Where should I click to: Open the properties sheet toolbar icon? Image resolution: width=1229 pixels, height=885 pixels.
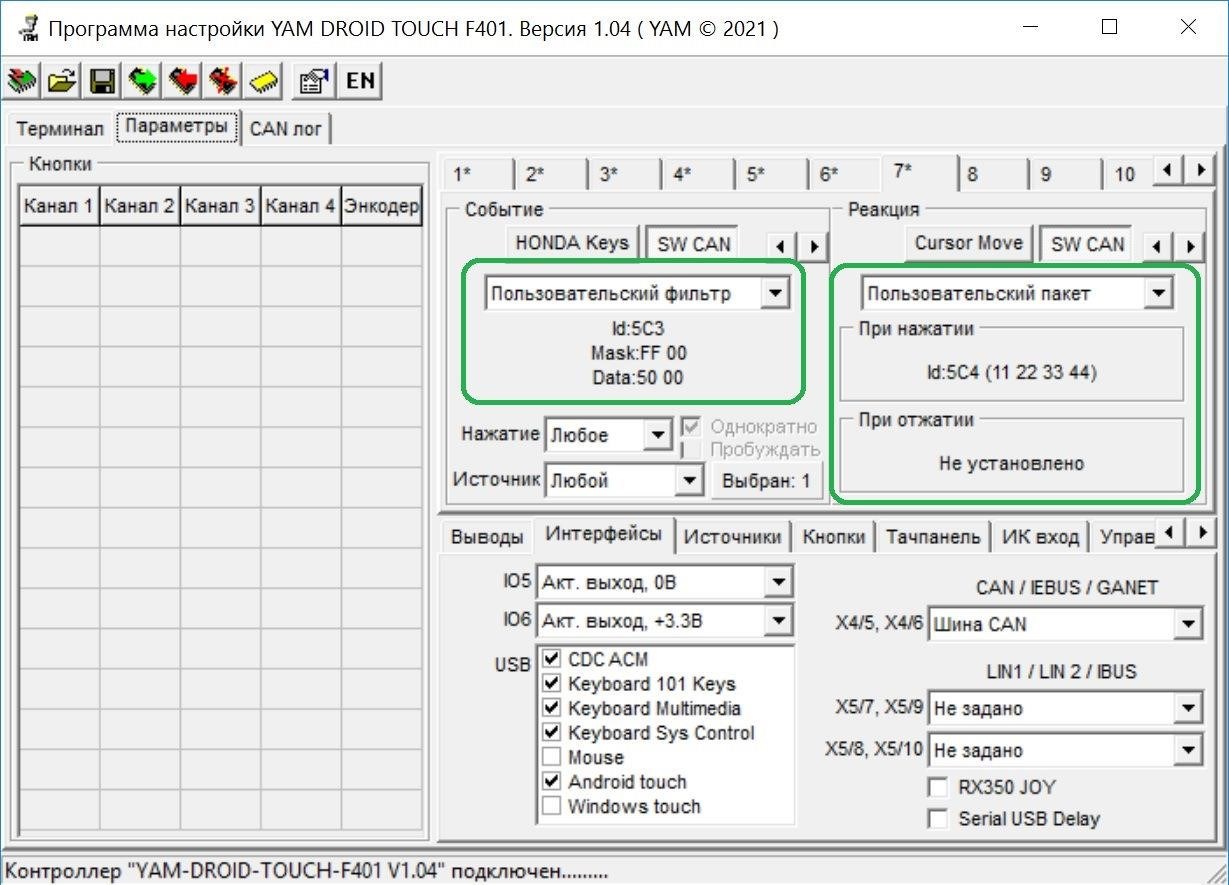[x=313, y=82]
